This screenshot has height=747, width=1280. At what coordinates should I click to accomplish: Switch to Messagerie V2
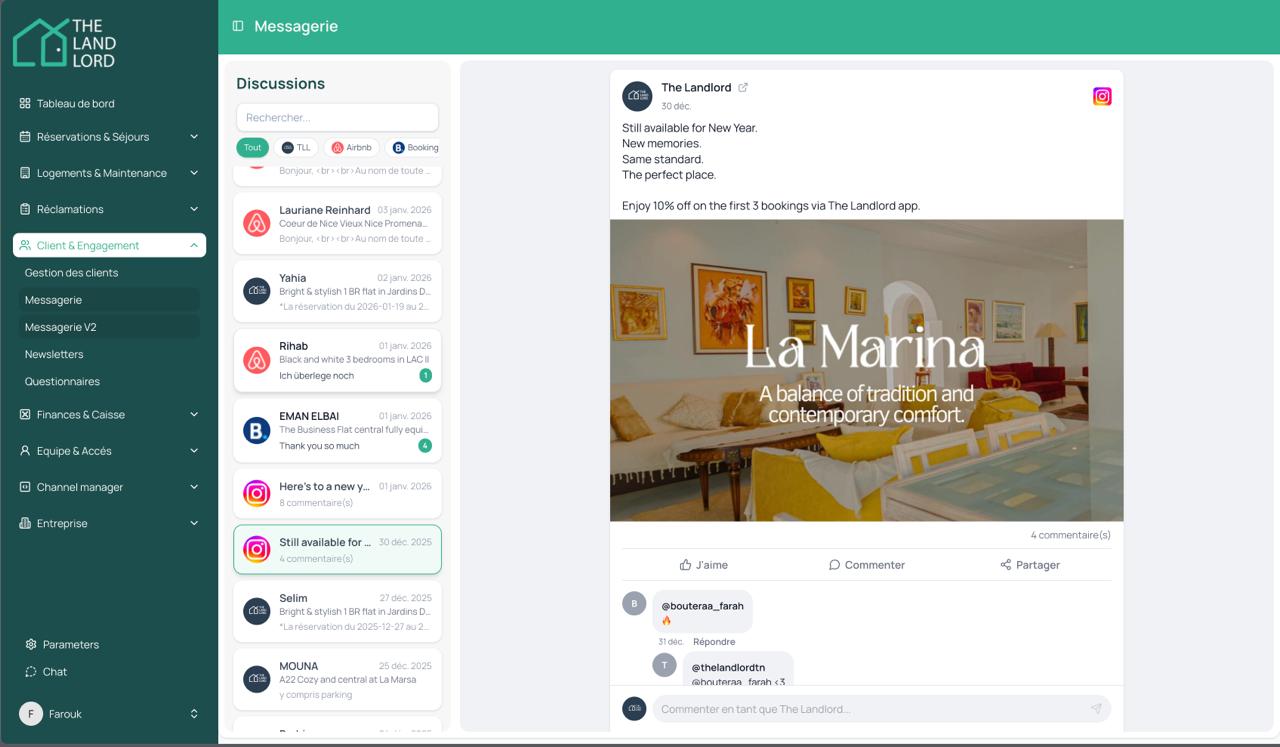tap(60, 326)
